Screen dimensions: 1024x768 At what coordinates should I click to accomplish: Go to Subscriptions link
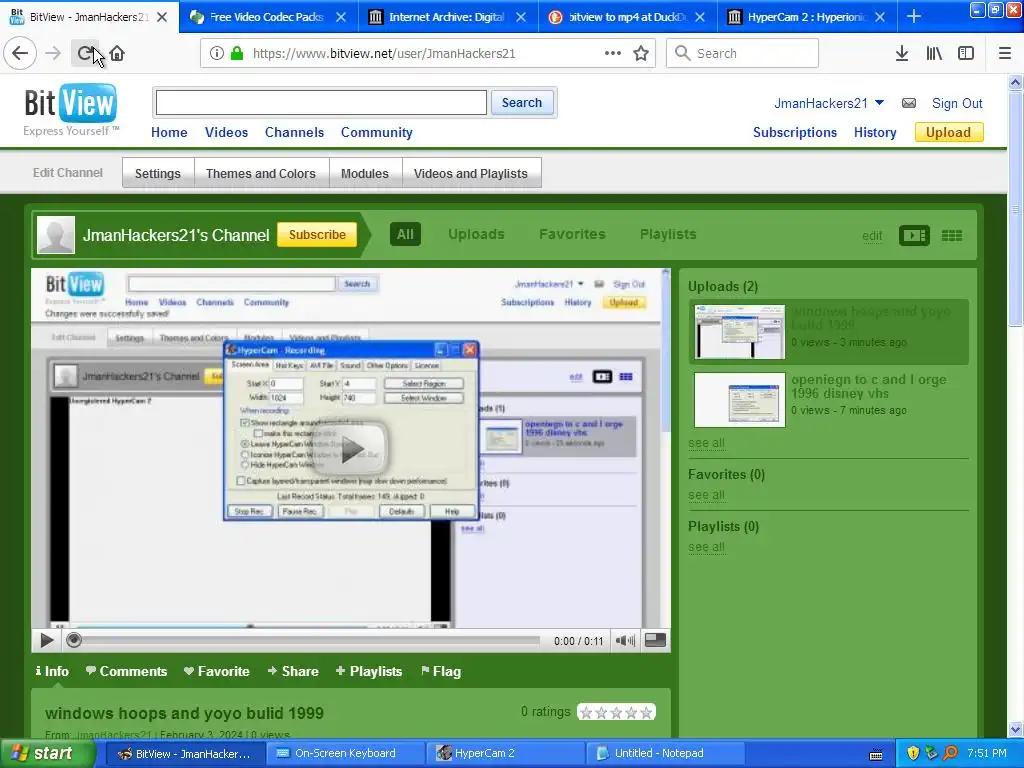tap(795, 132)
